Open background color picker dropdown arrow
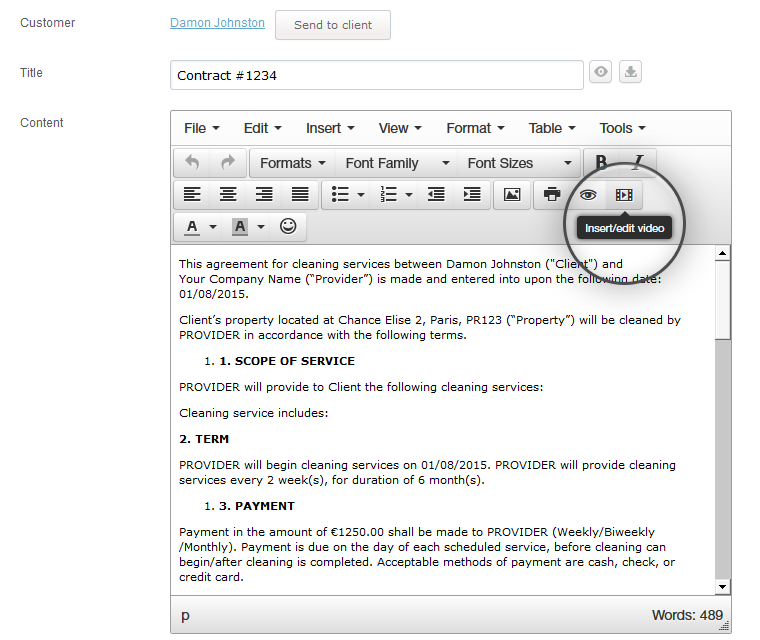 [x=261, y=227]
